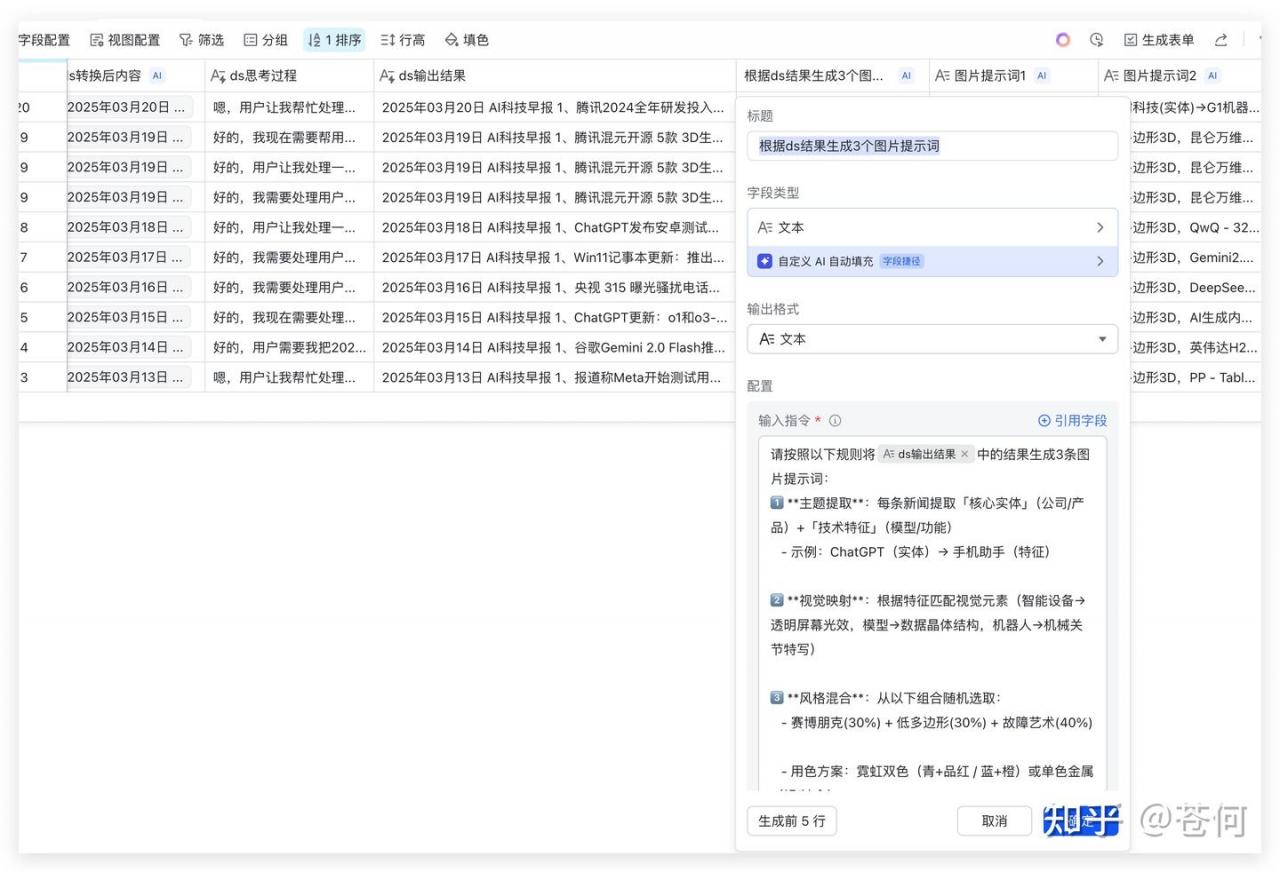Select cell 嗯，用户让我帮忙处理 in 03月20日 row

point(289,107)
